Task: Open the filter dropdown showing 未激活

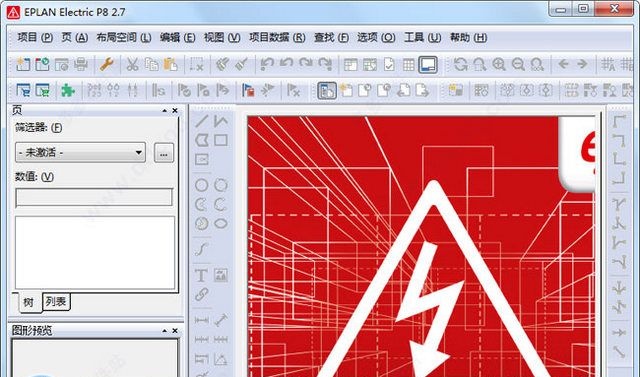Action: pyautogui.click(x=80, y=153)
